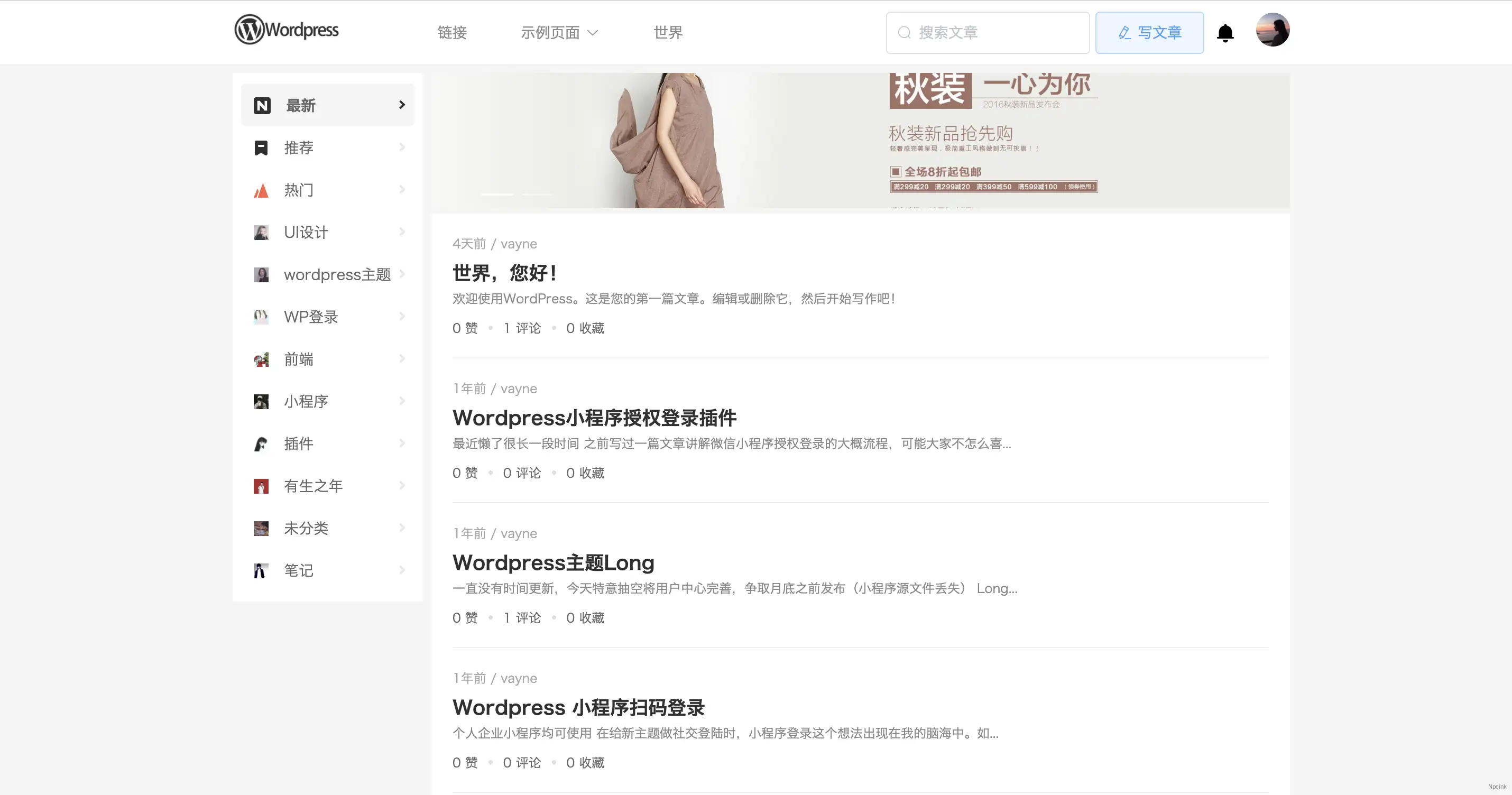Select the first banner carousel indicator
1512x795 pixels.
tap(496, 194)
